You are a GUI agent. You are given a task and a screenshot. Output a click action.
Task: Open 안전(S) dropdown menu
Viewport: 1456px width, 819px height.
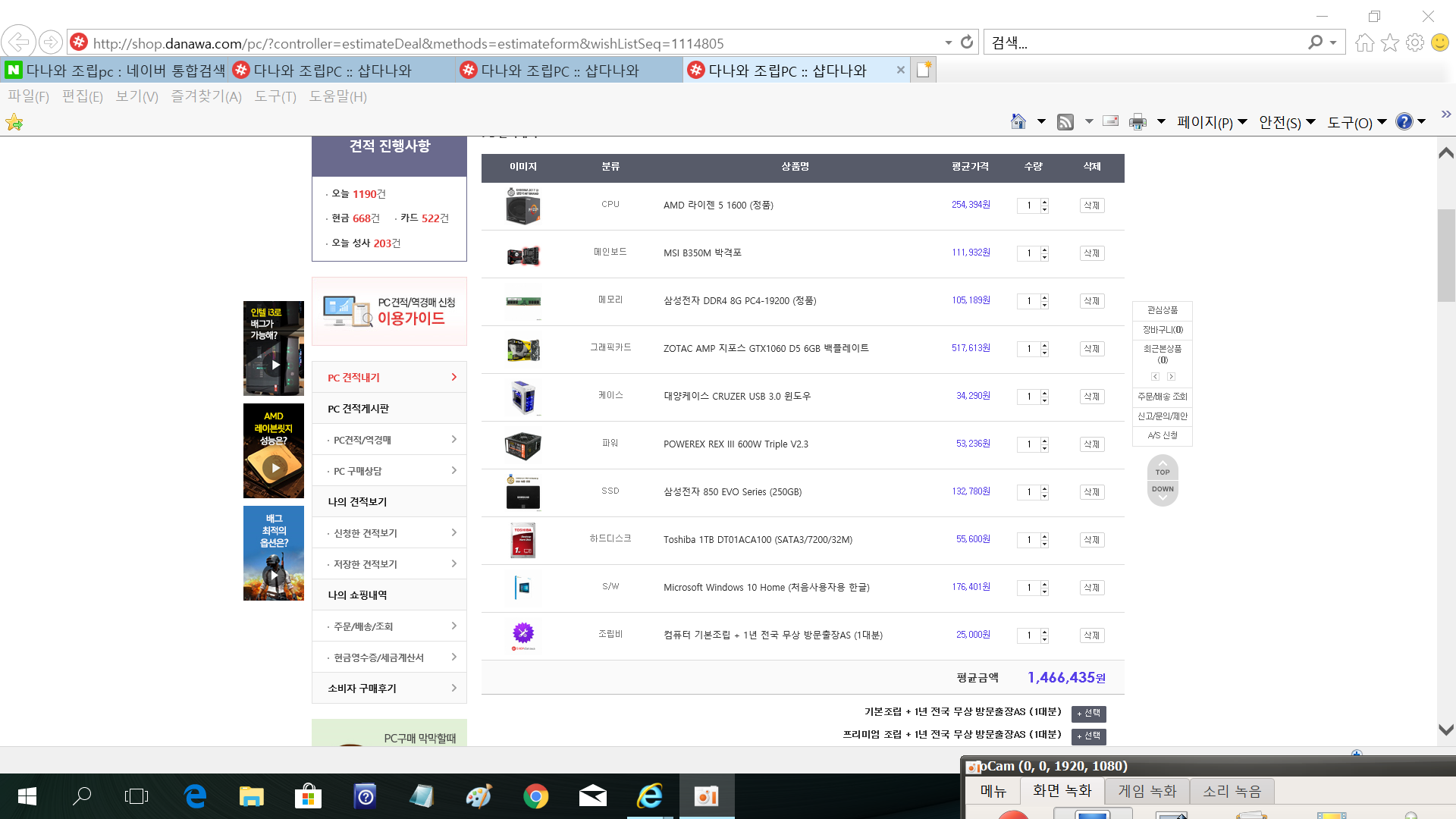pos(1287,122)
